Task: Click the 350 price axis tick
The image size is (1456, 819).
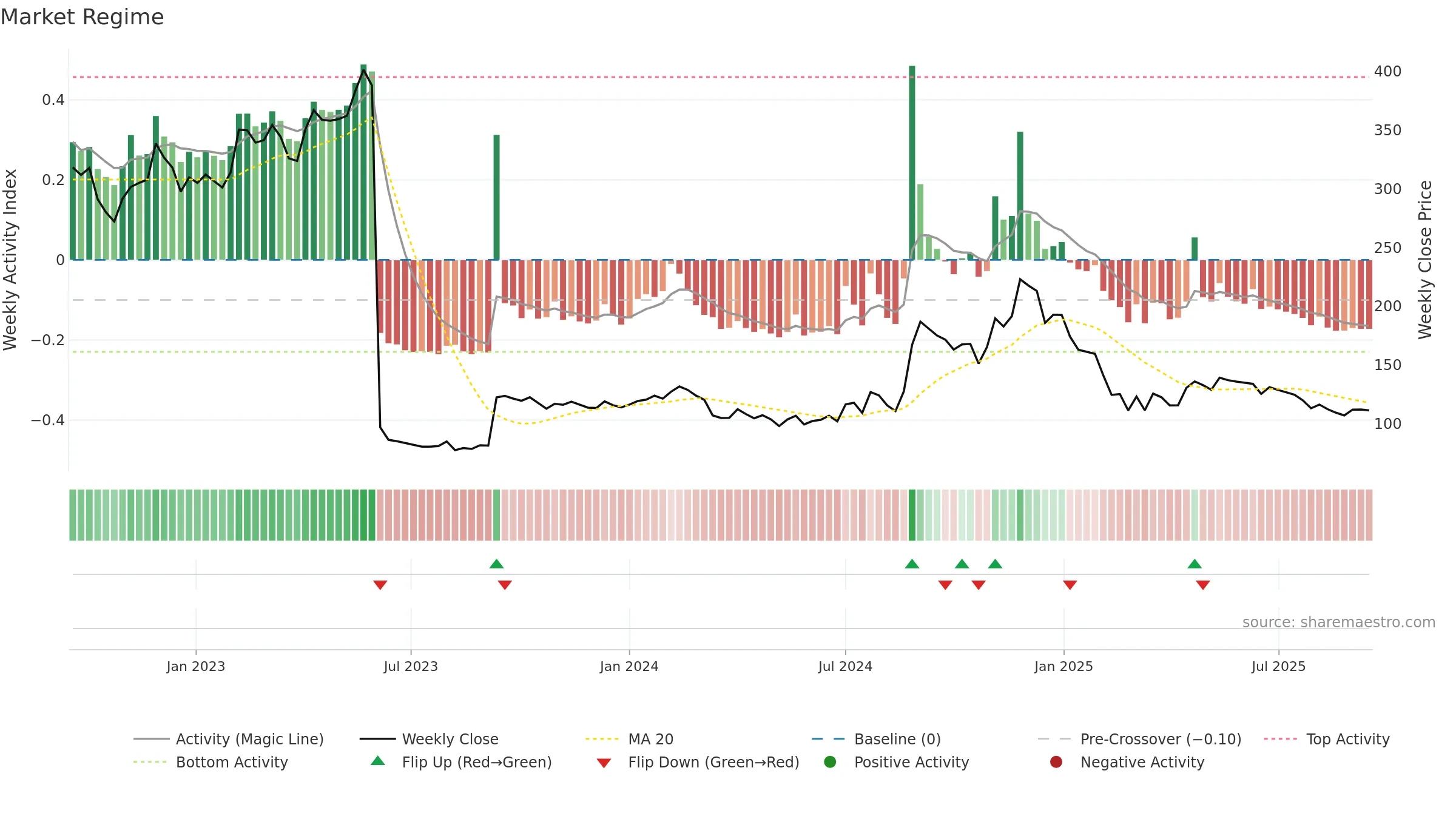Action: 1387,130
